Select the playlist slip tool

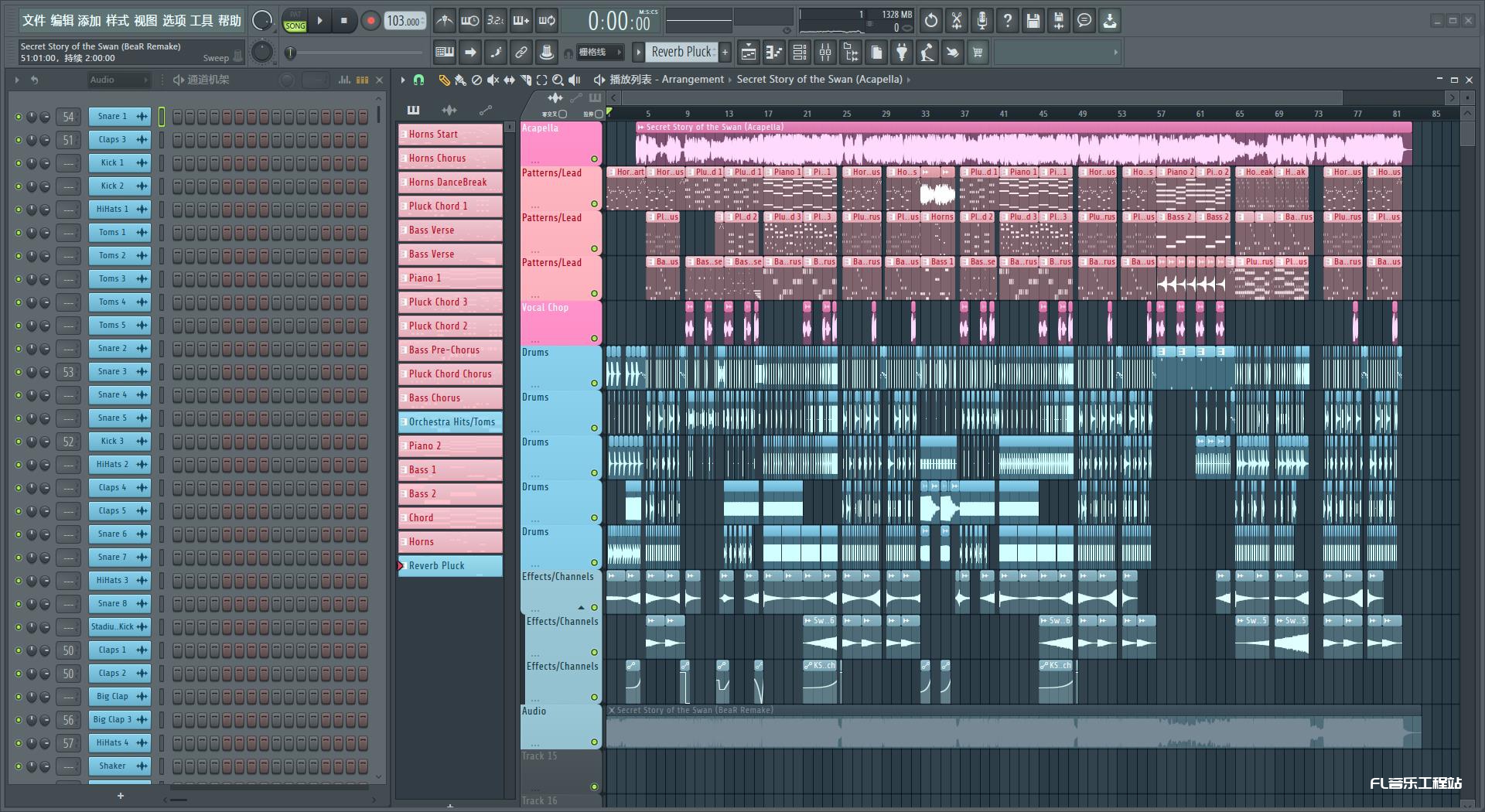point(509,80)
